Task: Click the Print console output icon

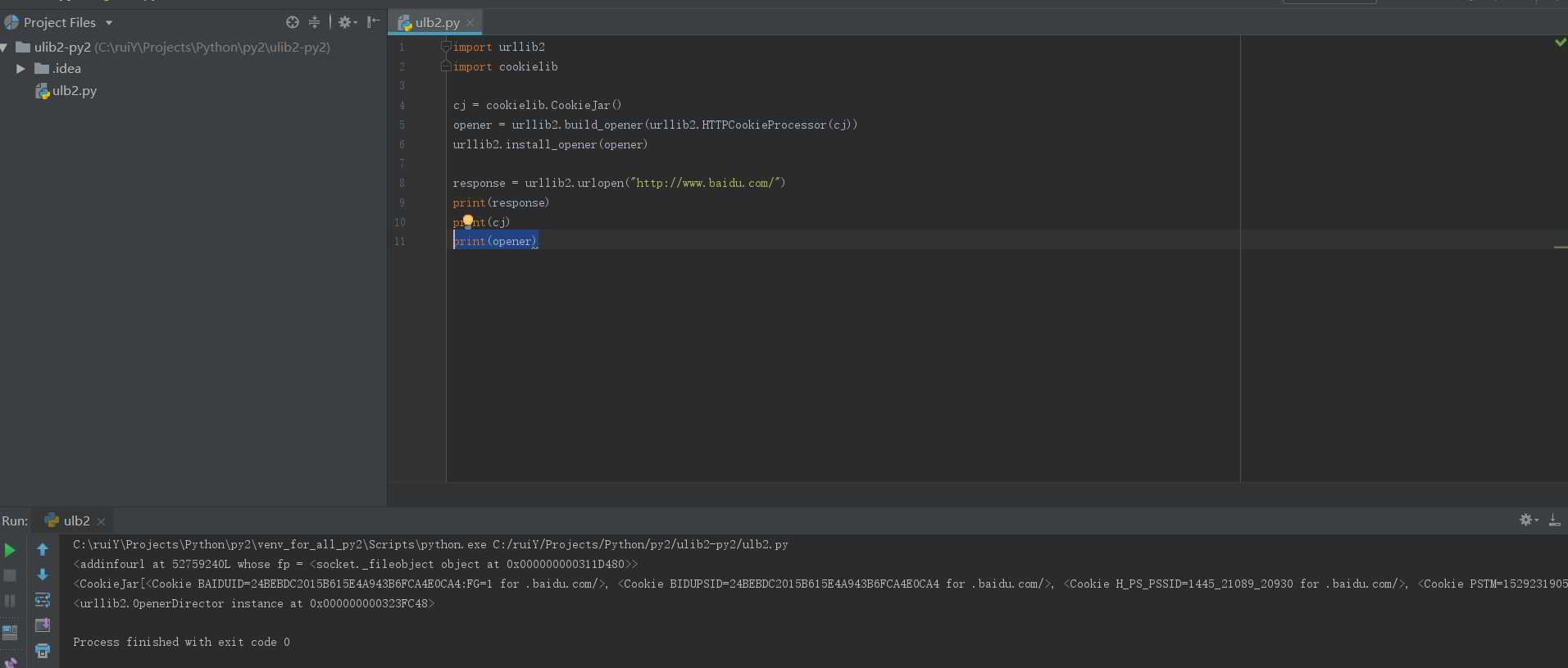Action: [43, 651]
